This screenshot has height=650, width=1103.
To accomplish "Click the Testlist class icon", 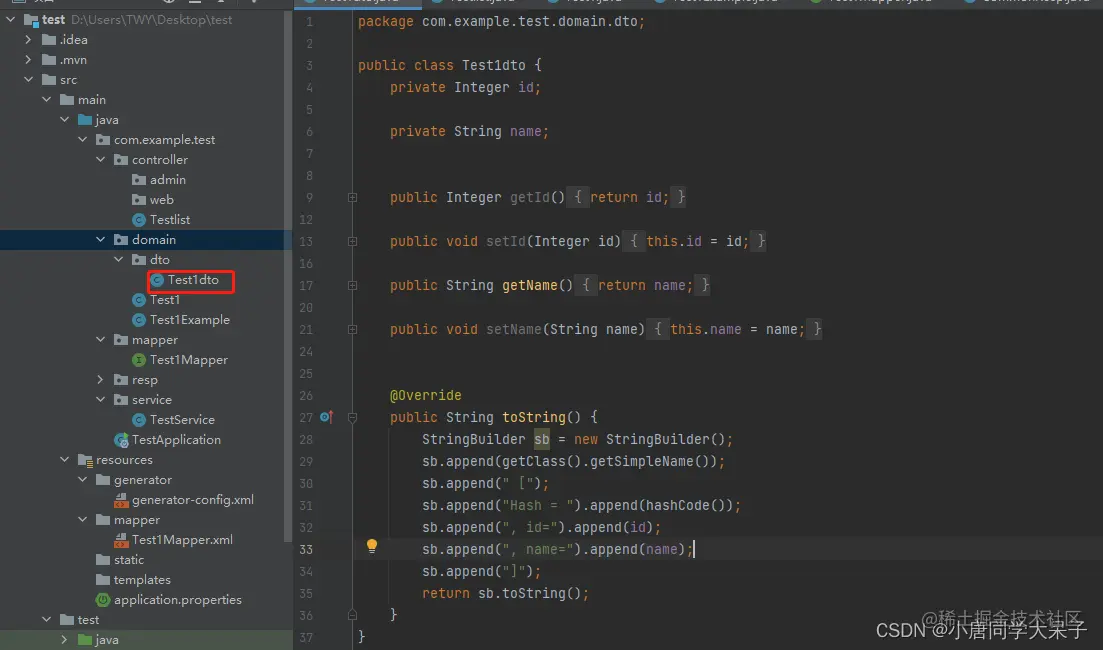I will click(139, 220).
